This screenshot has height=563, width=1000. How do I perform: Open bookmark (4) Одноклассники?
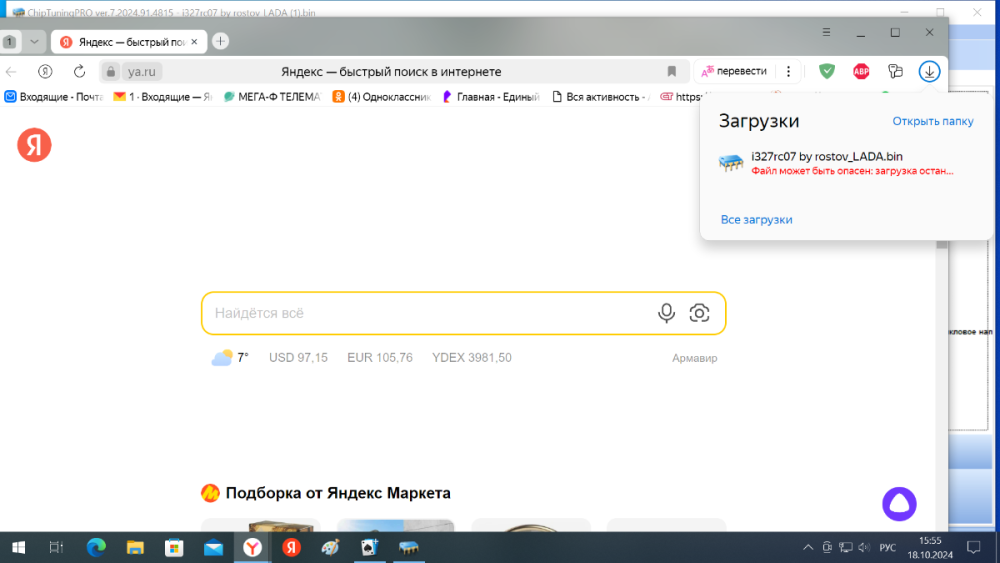[x=382, y=97]
